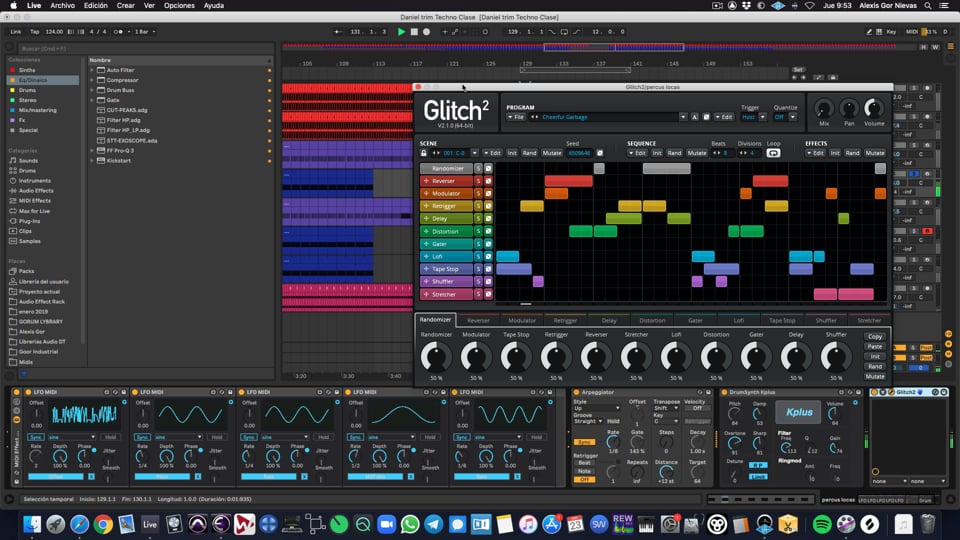960x540 pixels.
Task: Switch to the Reverser tab in Glitch2
Action: pos(478,320)
